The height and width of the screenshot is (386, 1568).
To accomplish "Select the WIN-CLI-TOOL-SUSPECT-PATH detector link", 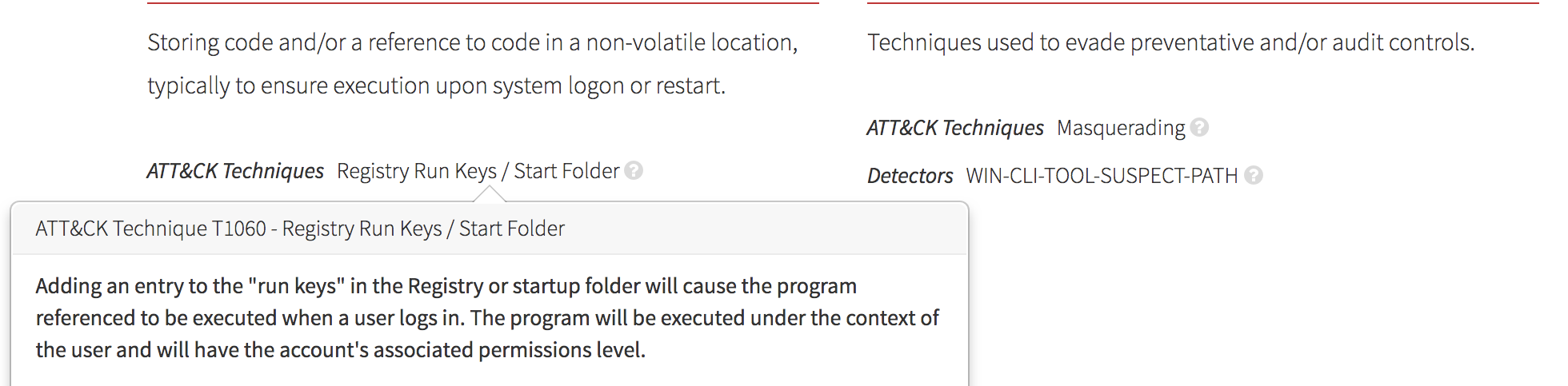I will 1102,176.
